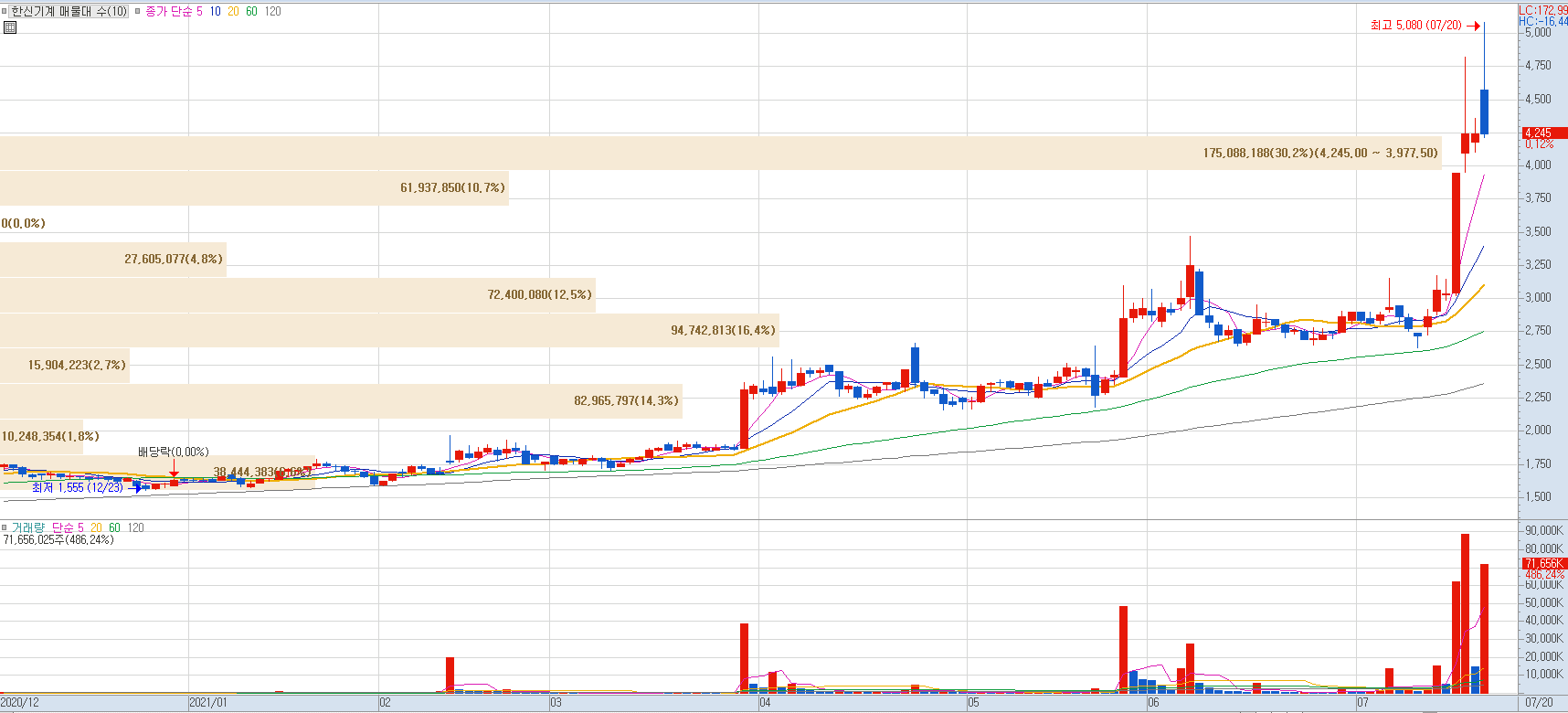Click the LC:172.99 readout
The image size is (1568, 713).
pyautogui.click(x=1543, y=10)
